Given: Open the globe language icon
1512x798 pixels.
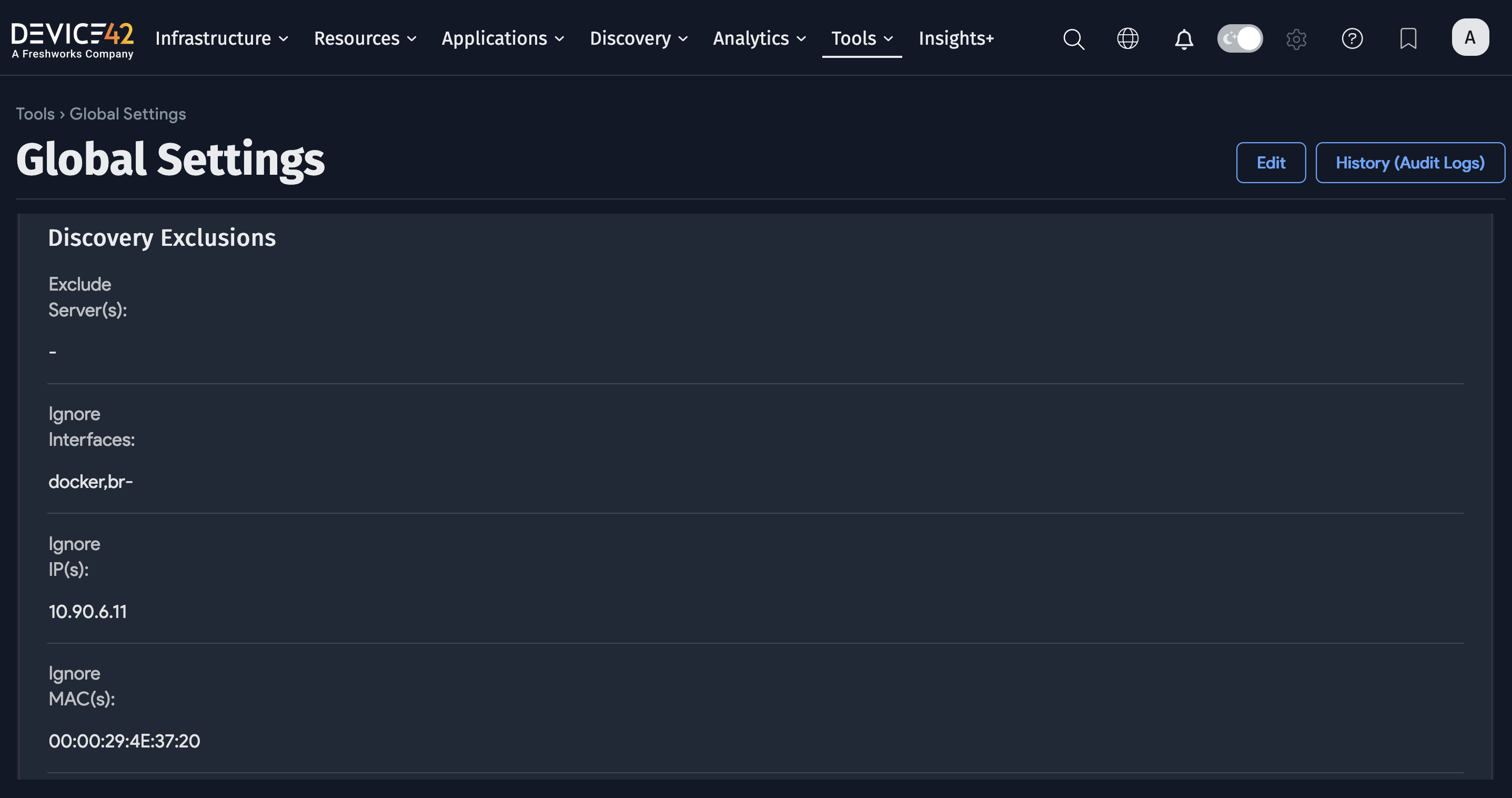Looking at the screenshot, I should coord(1127,39).
